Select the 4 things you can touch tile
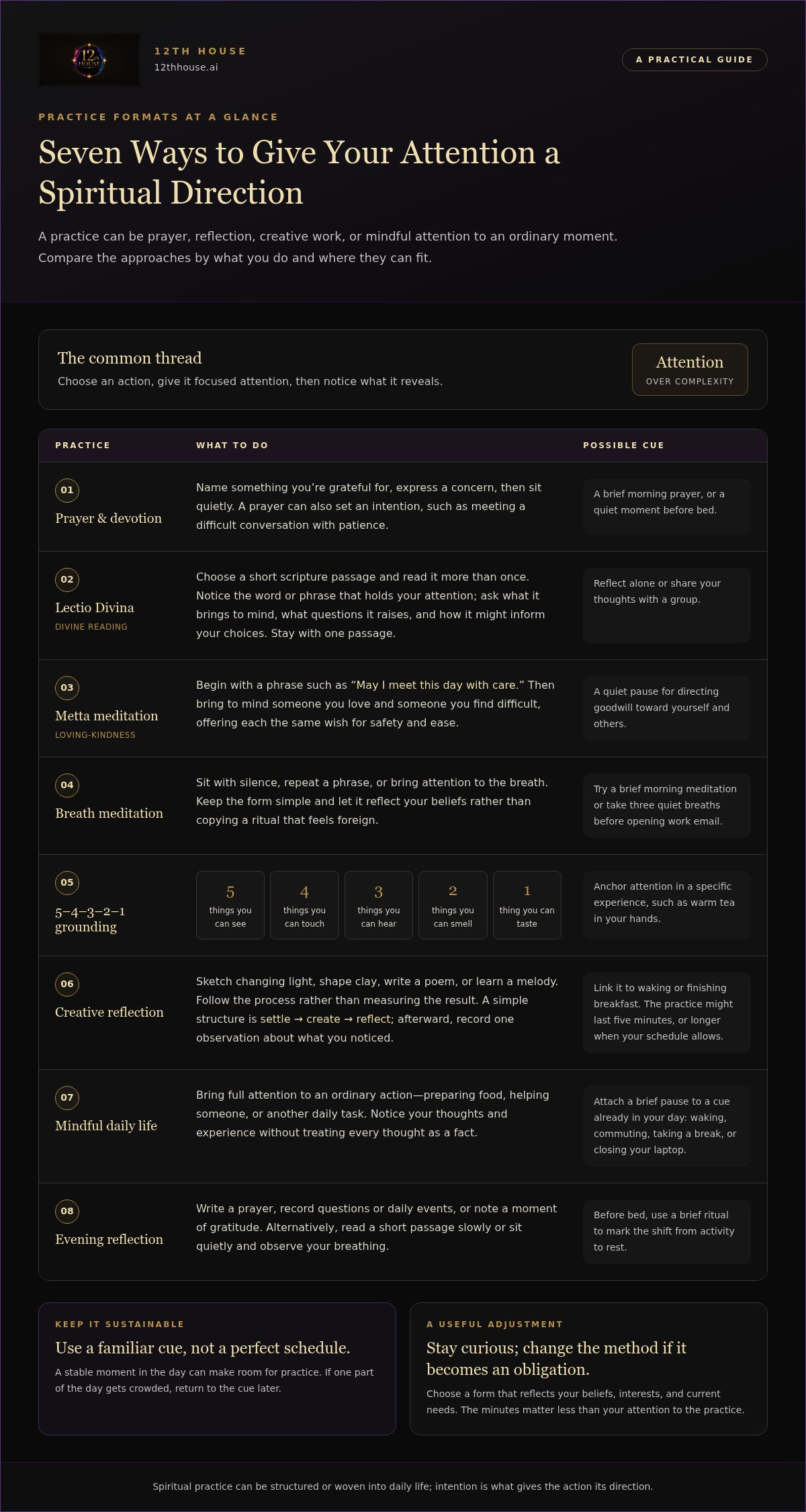Image resolution: width=806 pixels, height=1512 pixels. click(x=304, y=905)
